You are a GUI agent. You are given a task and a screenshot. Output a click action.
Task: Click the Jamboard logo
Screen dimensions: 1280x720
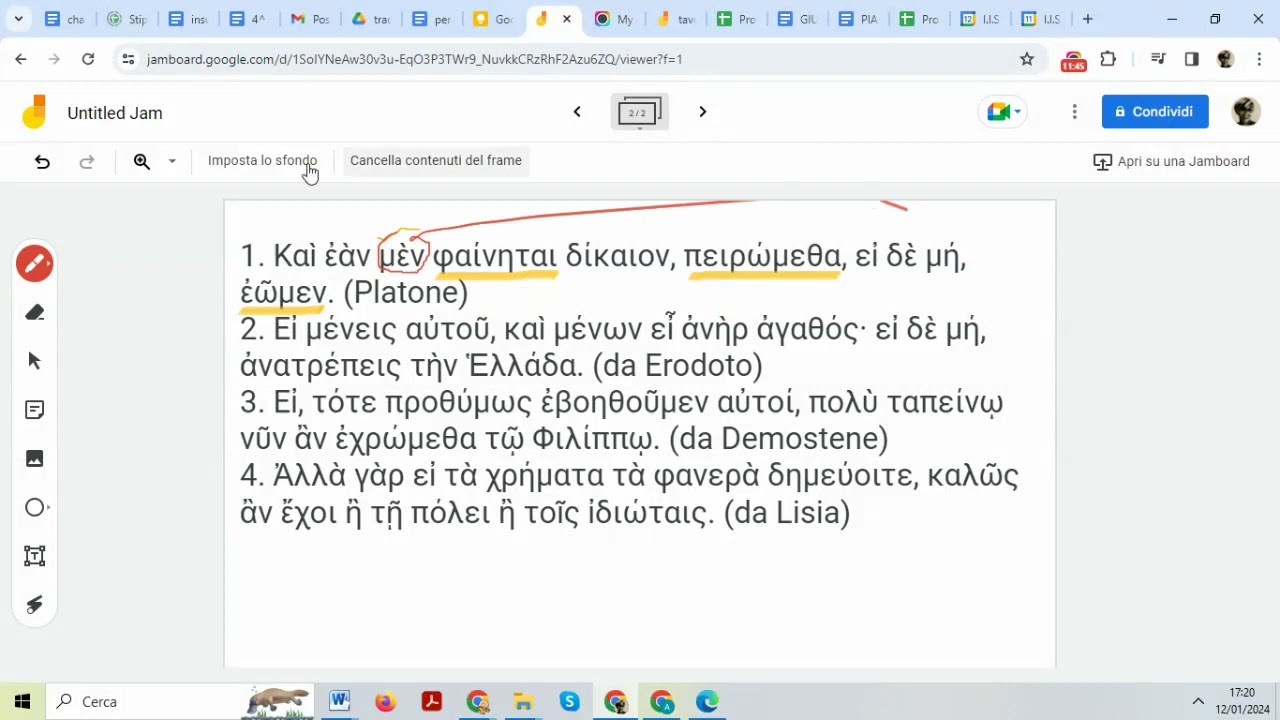pyautogui.click(x=35, y=112)
